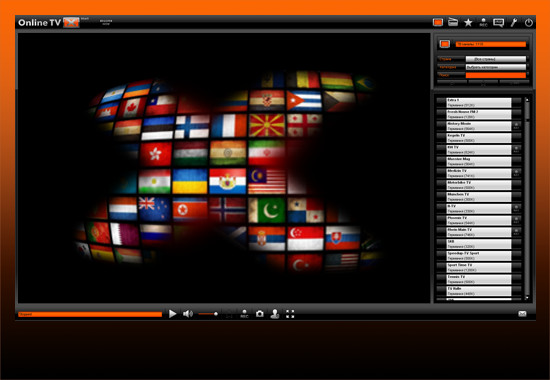Image resolution: width=550 pixels, height=380 pixels.
Task: Select the SKB channel
Action: click(x=479, y=244)
